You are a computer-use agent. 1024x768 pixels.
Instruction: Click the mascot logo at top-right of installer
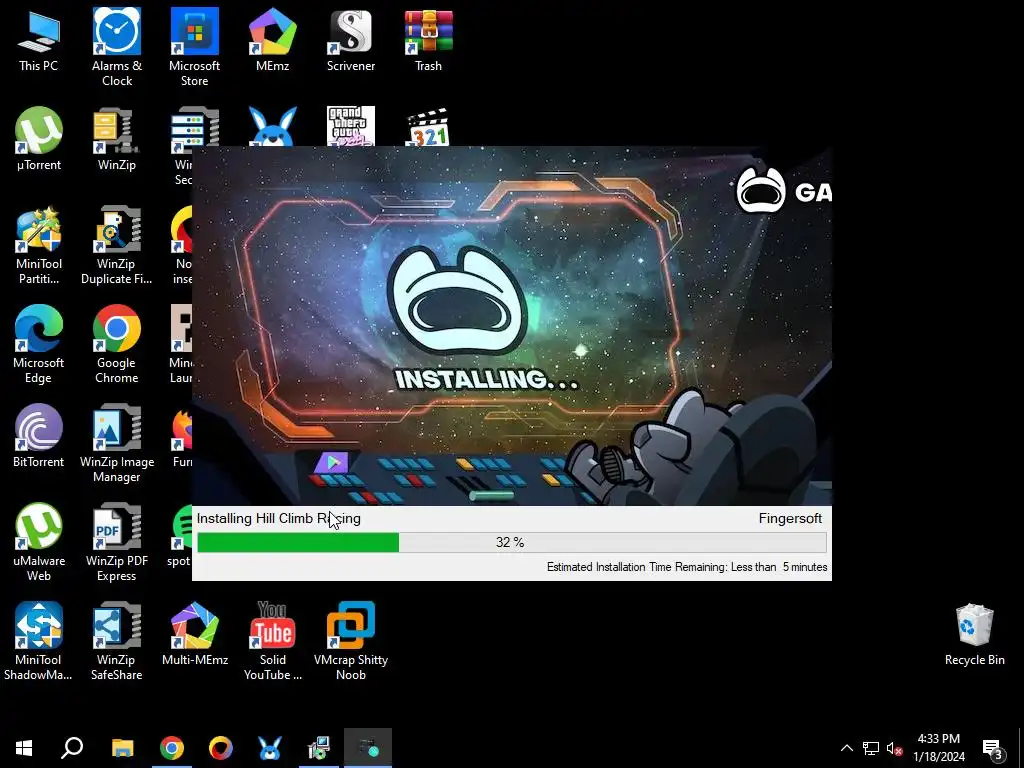click(x=761, y=191)
